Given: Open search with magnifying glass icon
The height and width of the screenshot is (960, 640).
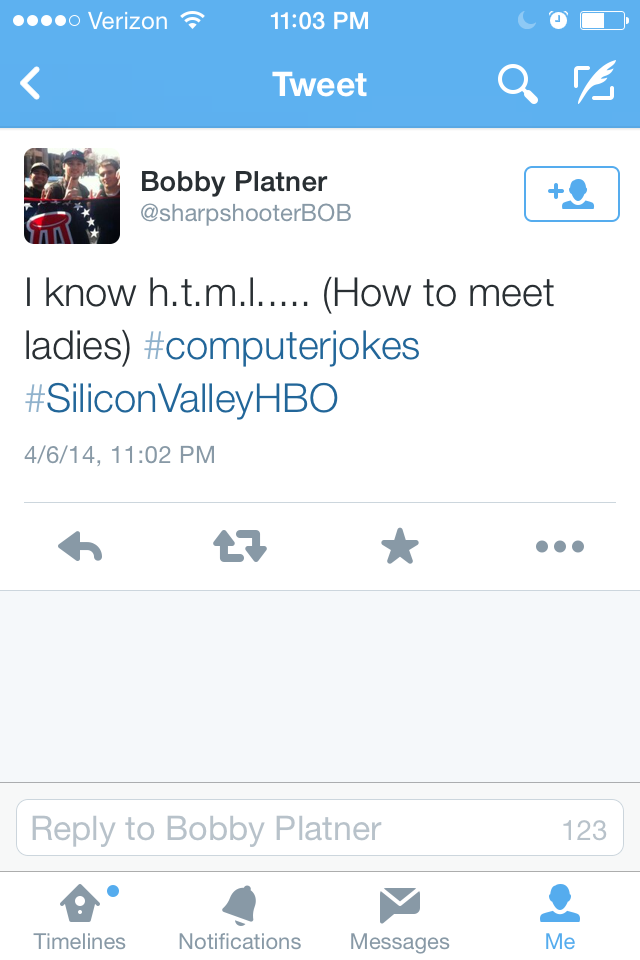Looking at the screenshot, I should point(517,84).
